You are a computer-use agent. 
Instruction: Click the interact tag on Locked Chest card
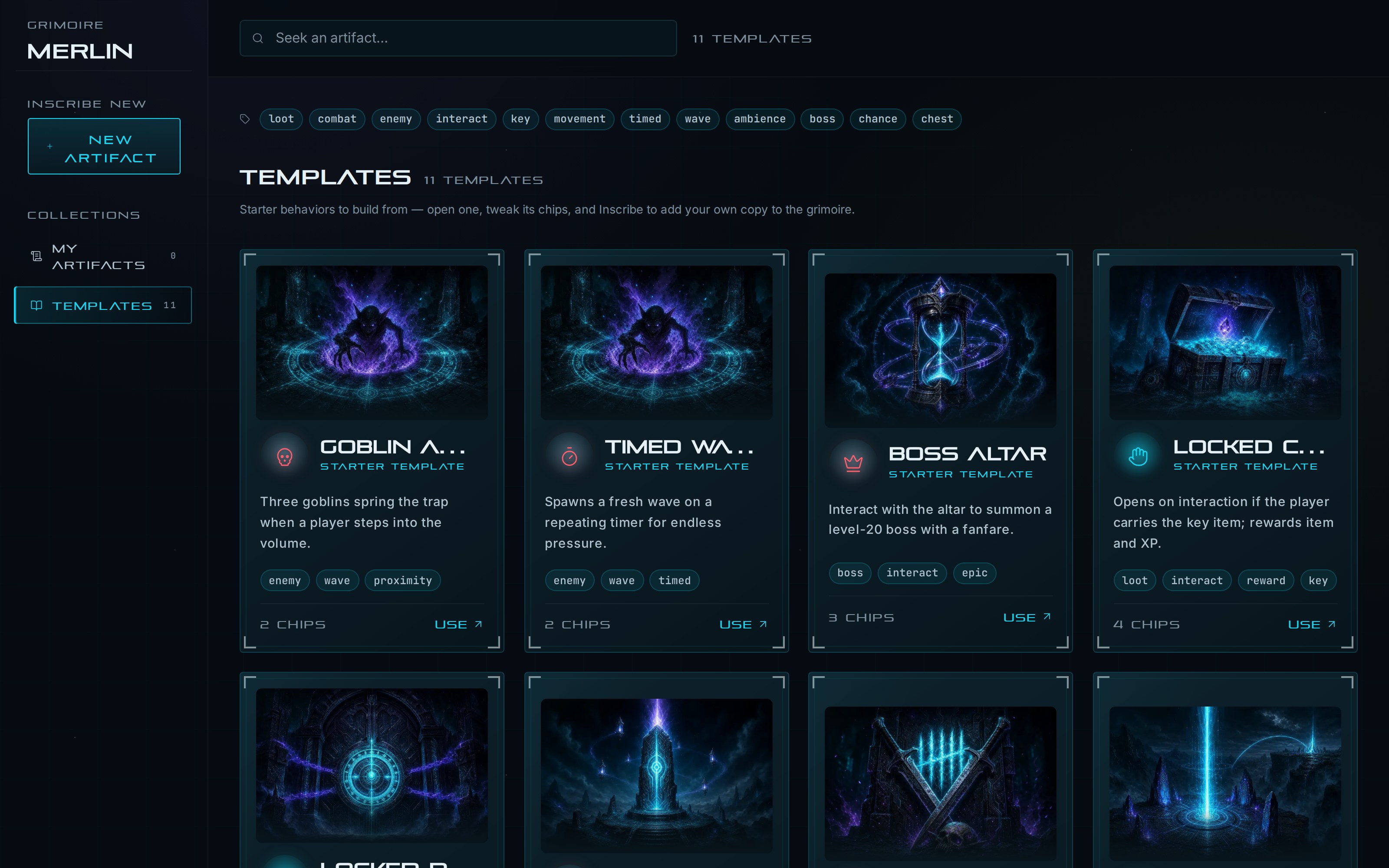coord(1197,580)
